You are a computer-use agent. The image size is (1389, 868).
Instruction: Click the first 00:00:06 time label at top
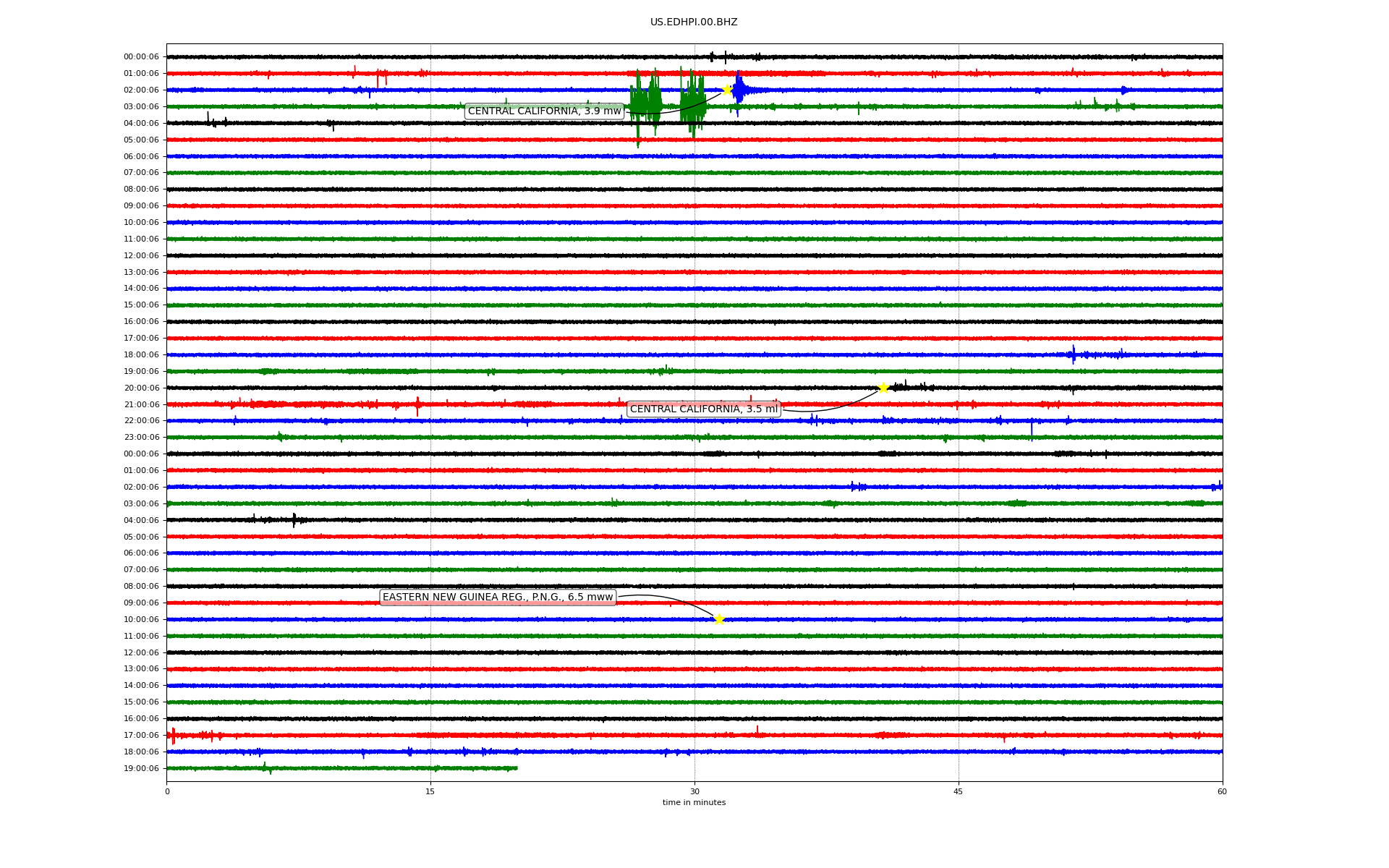(x=141, y=57)
